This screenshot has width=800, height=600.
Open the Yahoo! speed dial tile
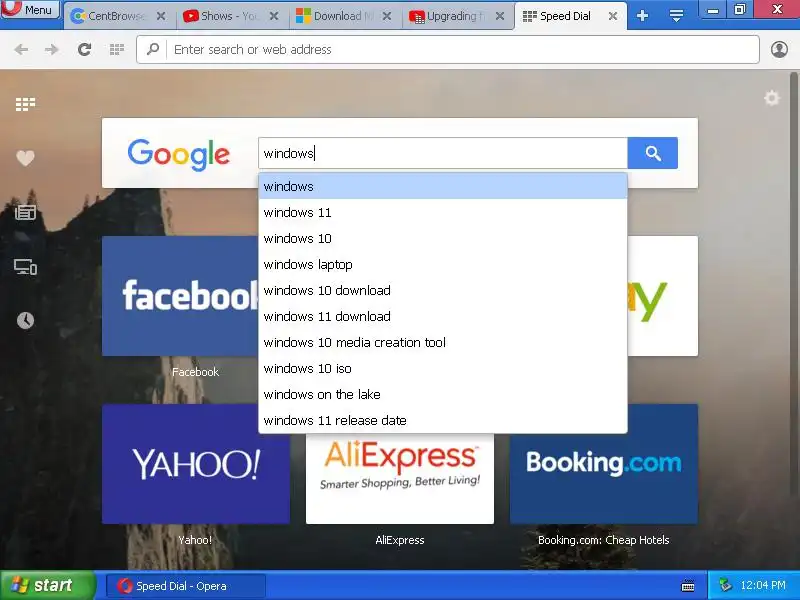196,464
